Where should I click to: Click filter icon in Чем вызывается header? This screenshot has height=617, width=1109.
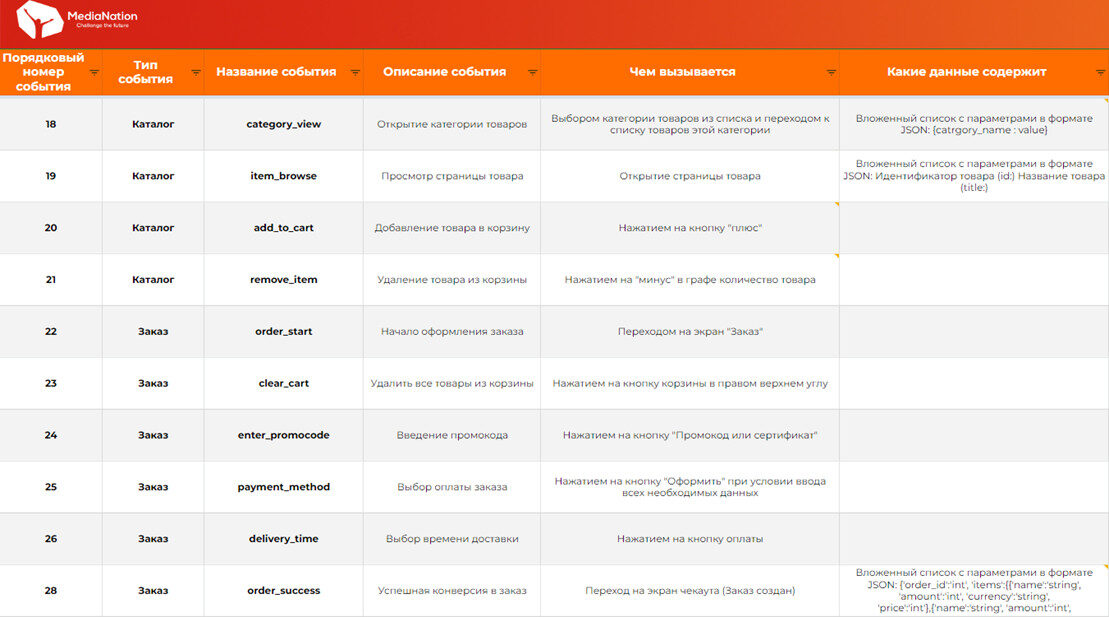[831, 72]
